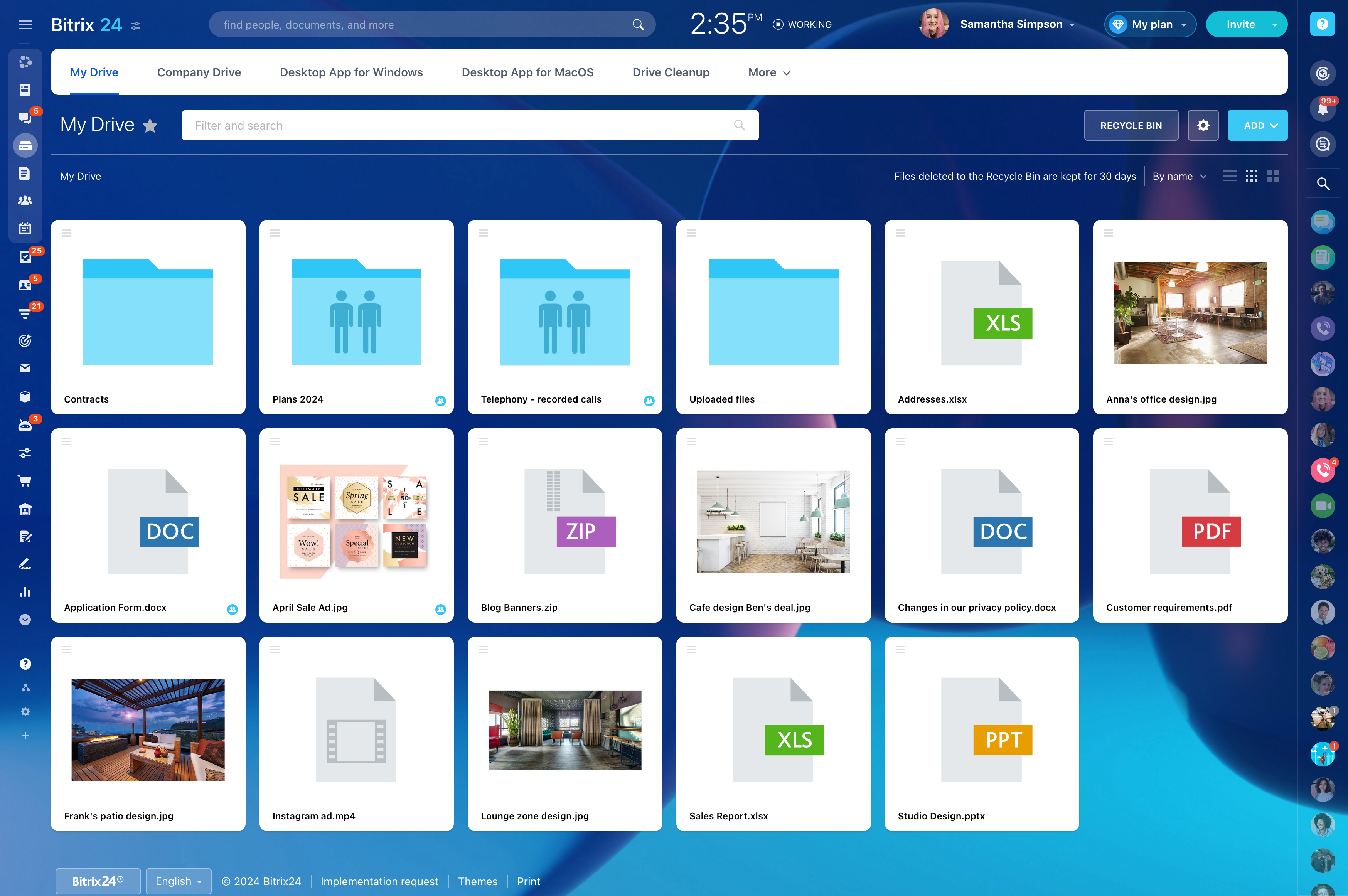Add My Drive to favorites star
Viewport: 1348px width, 896px height.
150,125
